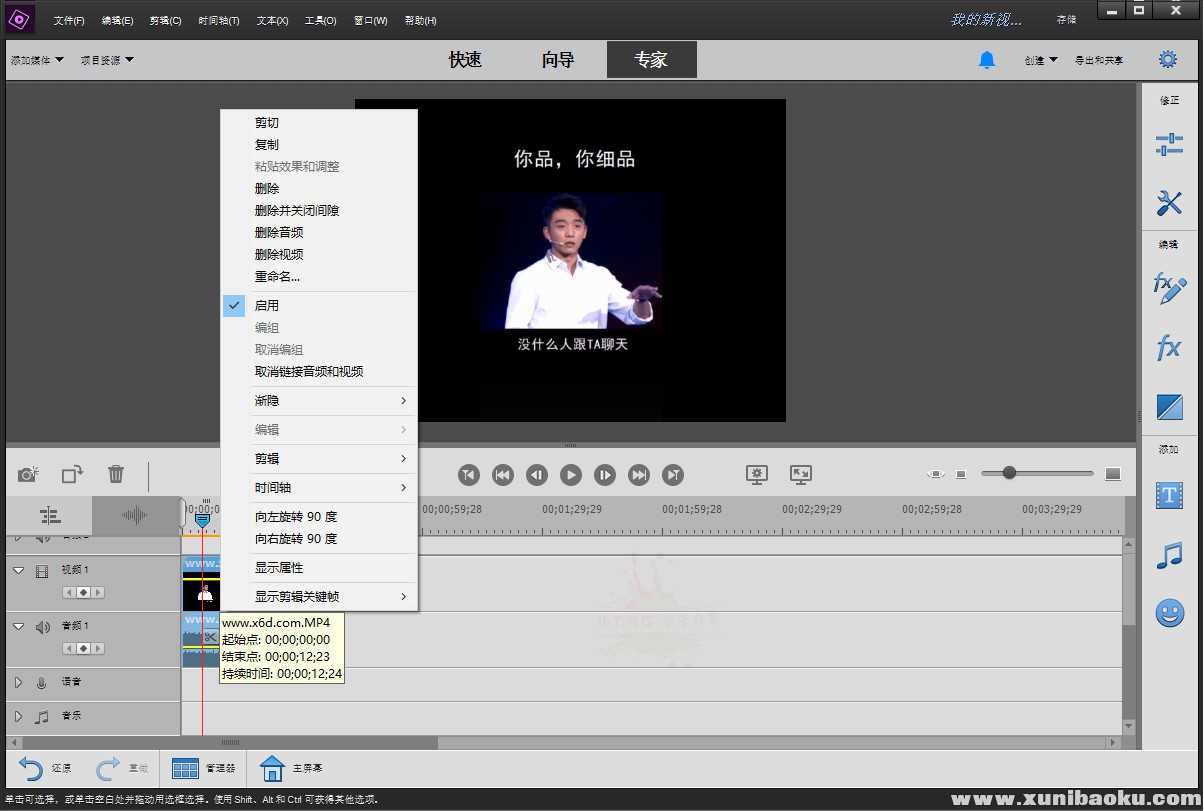Switch to the audio waveform view toggle
Image resolution: width=1204 pixels, height=811 pixels.
[x=134, y=516]
